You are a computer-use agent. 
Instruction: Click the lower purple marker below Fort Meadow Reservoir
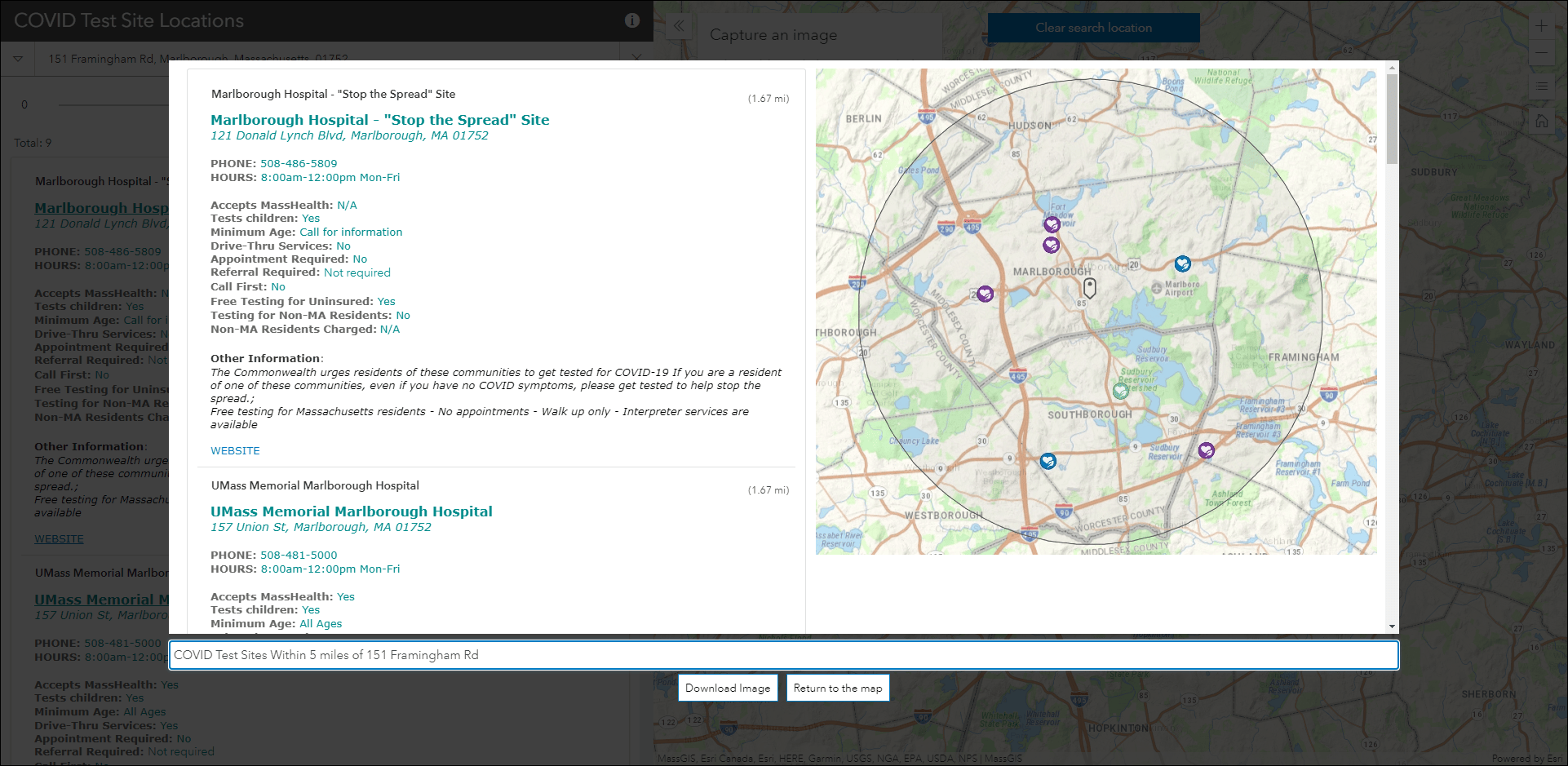pyautogui.click(x=1051, y=245)
